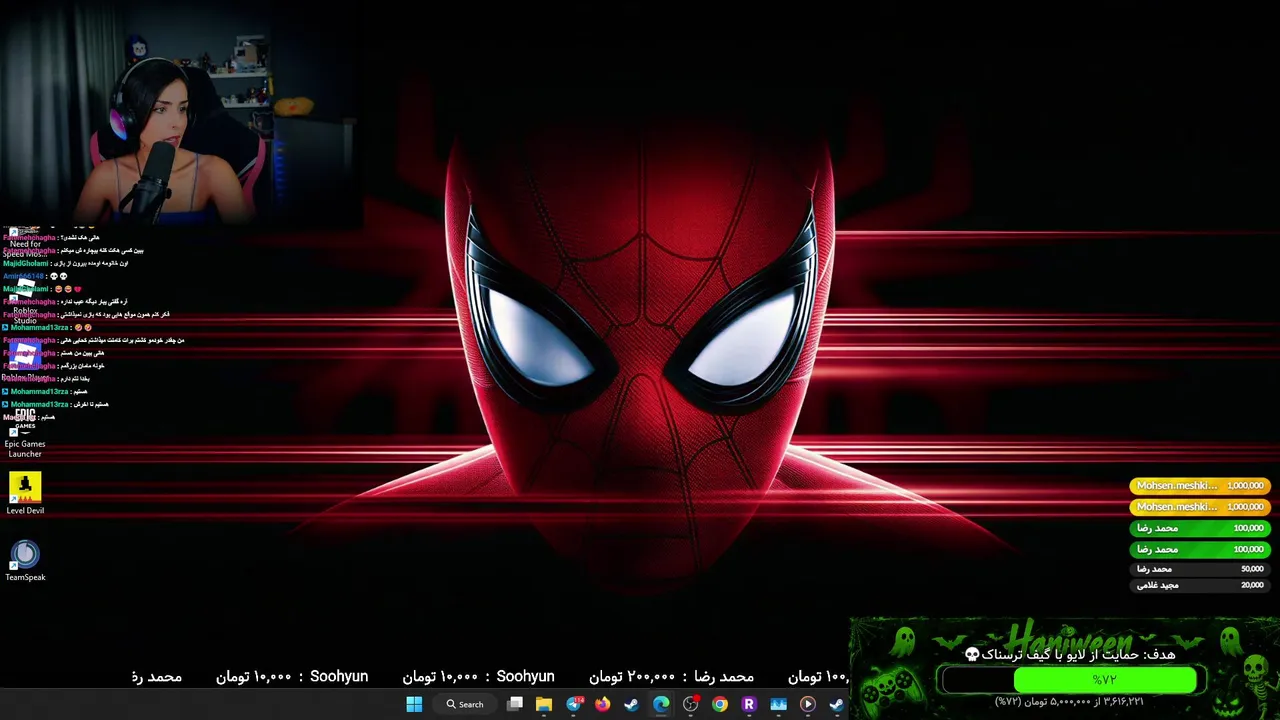Screen dimensions: 1280x720
Task: Select the TeamSpeak desktop shortcut
Action: [25, 560]
